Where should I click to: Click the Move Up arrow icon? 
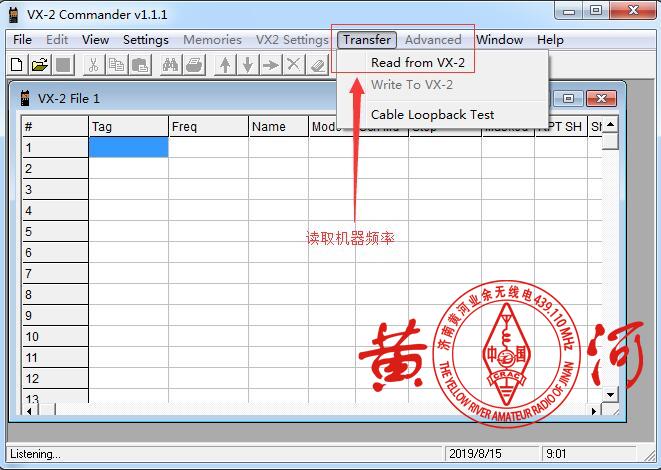click(225, 65)
